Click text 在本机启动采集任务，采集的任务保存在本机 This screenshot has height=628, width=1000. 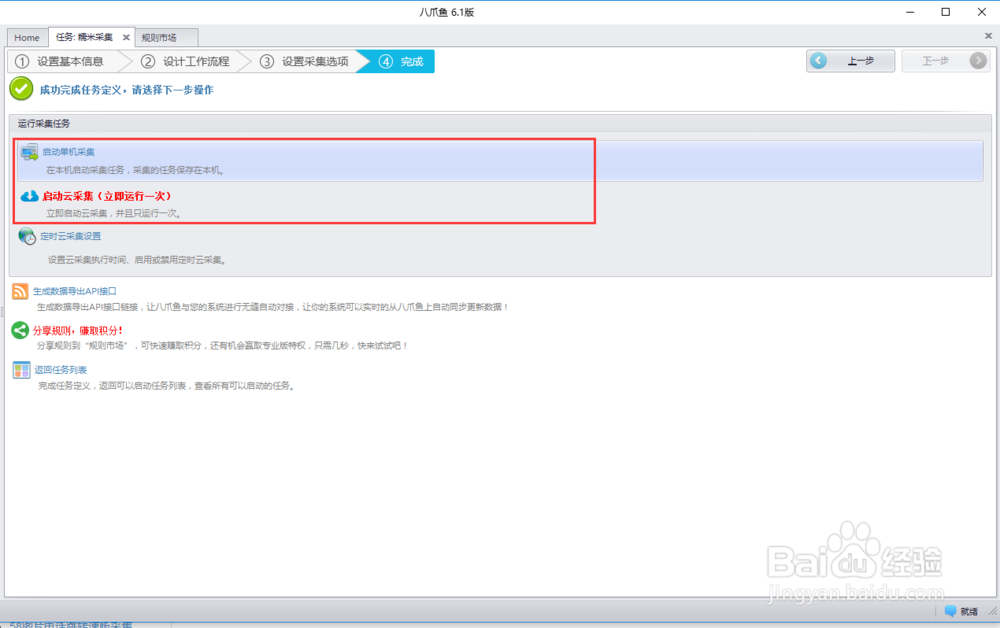(x=135, y=170)
